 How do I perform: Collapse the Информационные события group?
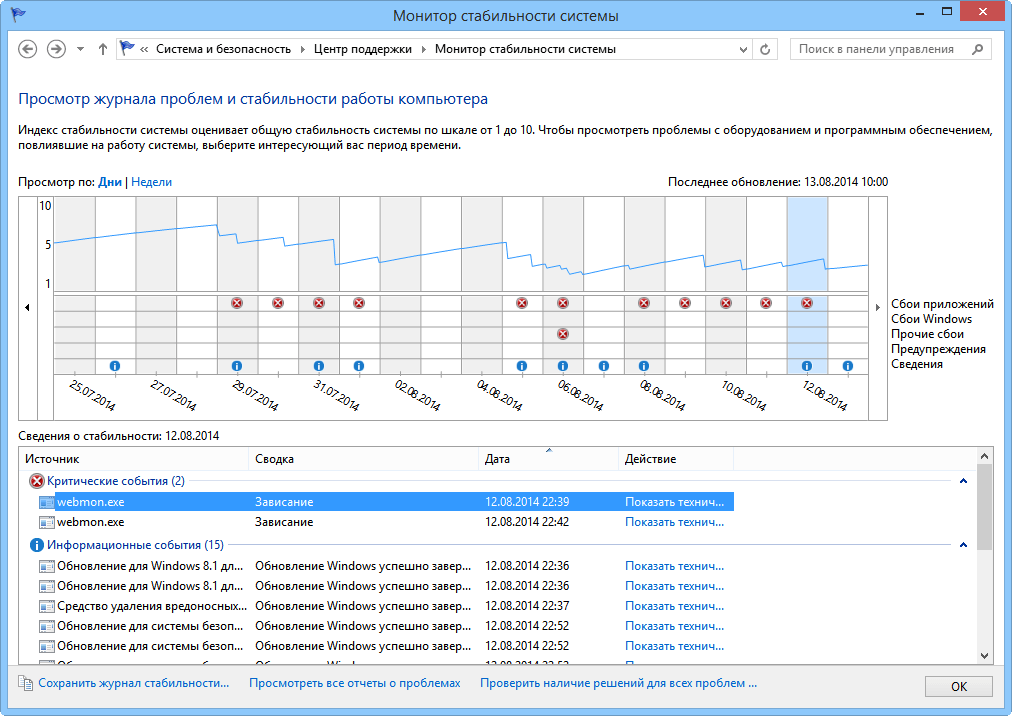(x=963, y=545)
